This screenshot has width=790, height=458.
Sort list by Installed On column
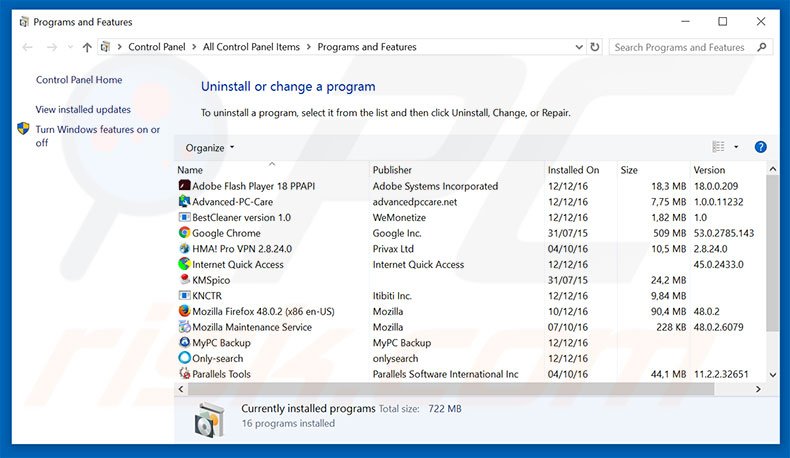pos(580,170)
